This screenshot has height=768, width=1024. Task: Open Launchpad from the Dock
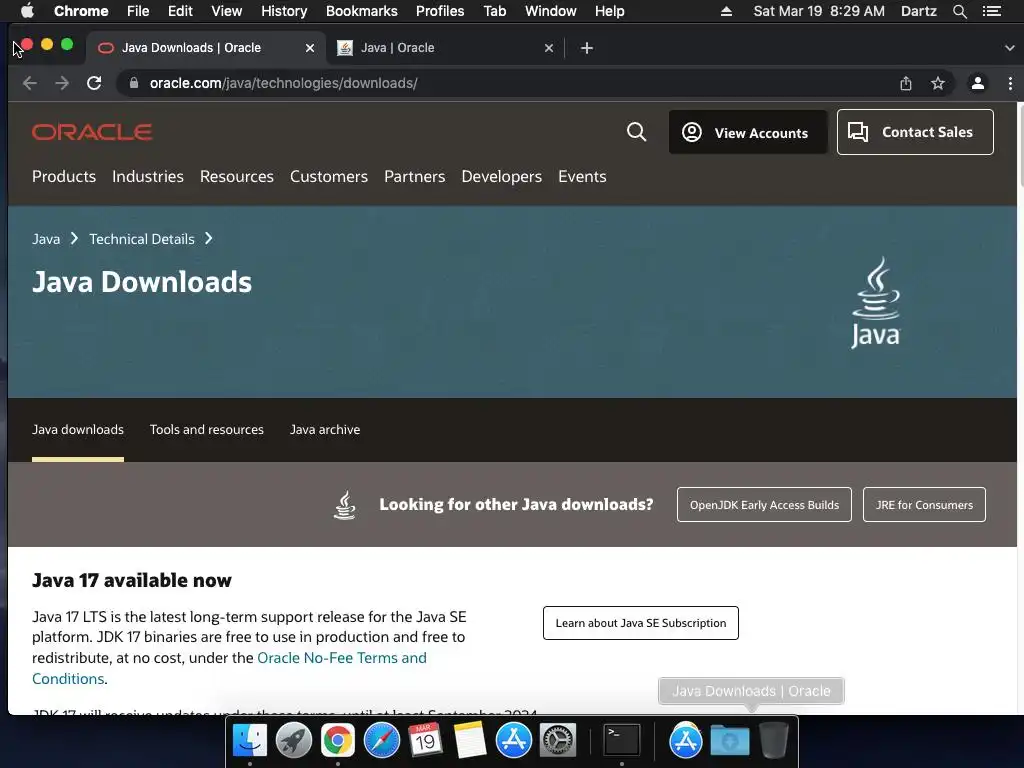(294, 740)
